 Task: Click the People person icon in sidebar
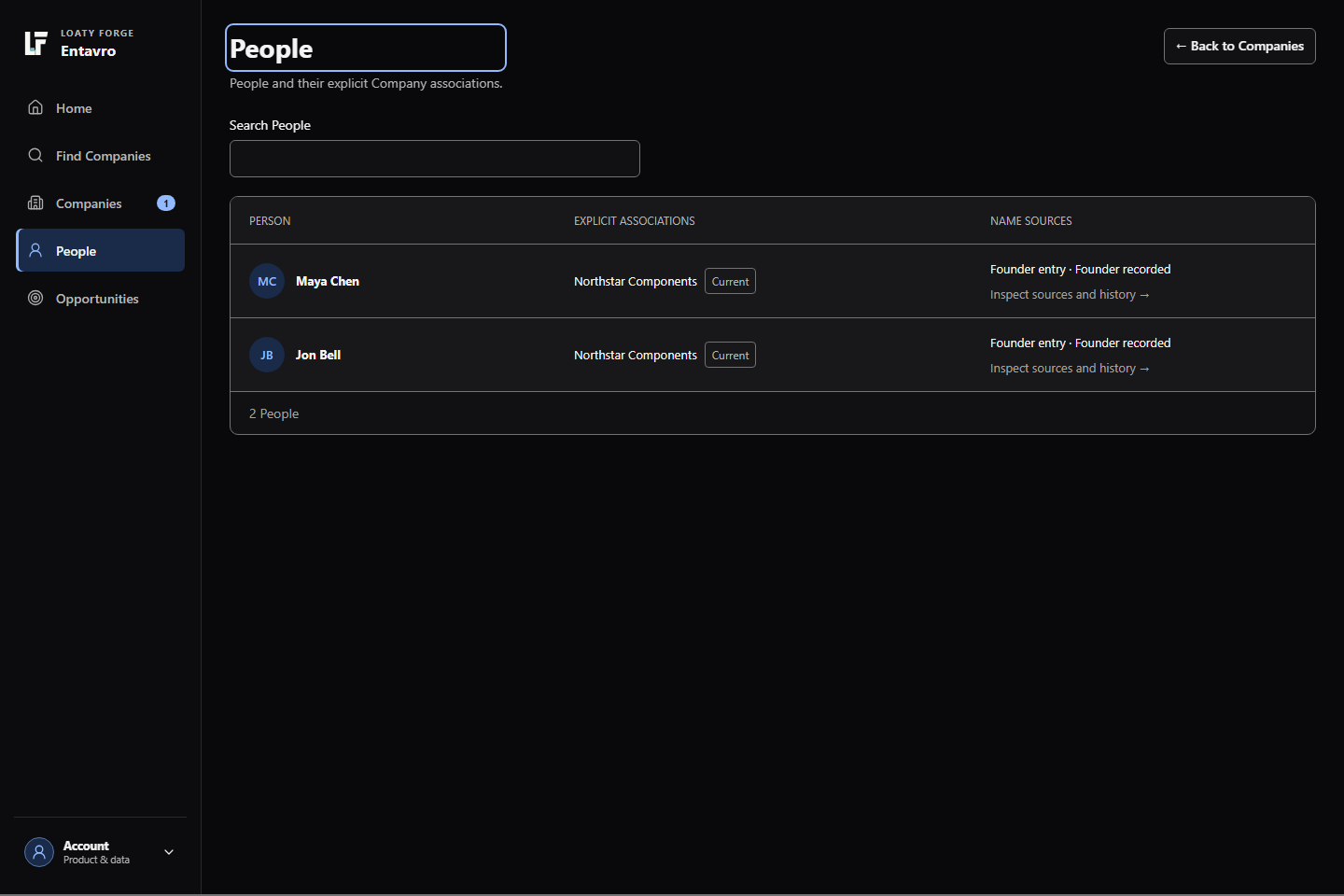click(x=35, y=250)
